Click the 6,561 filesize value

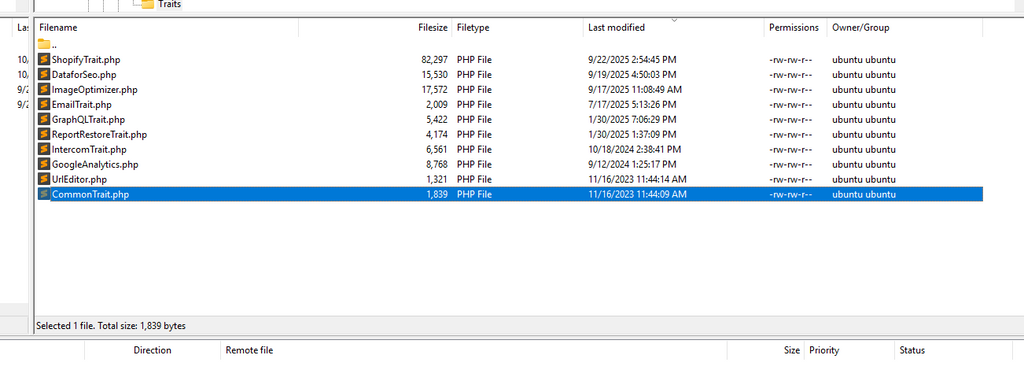click(438, 150)
